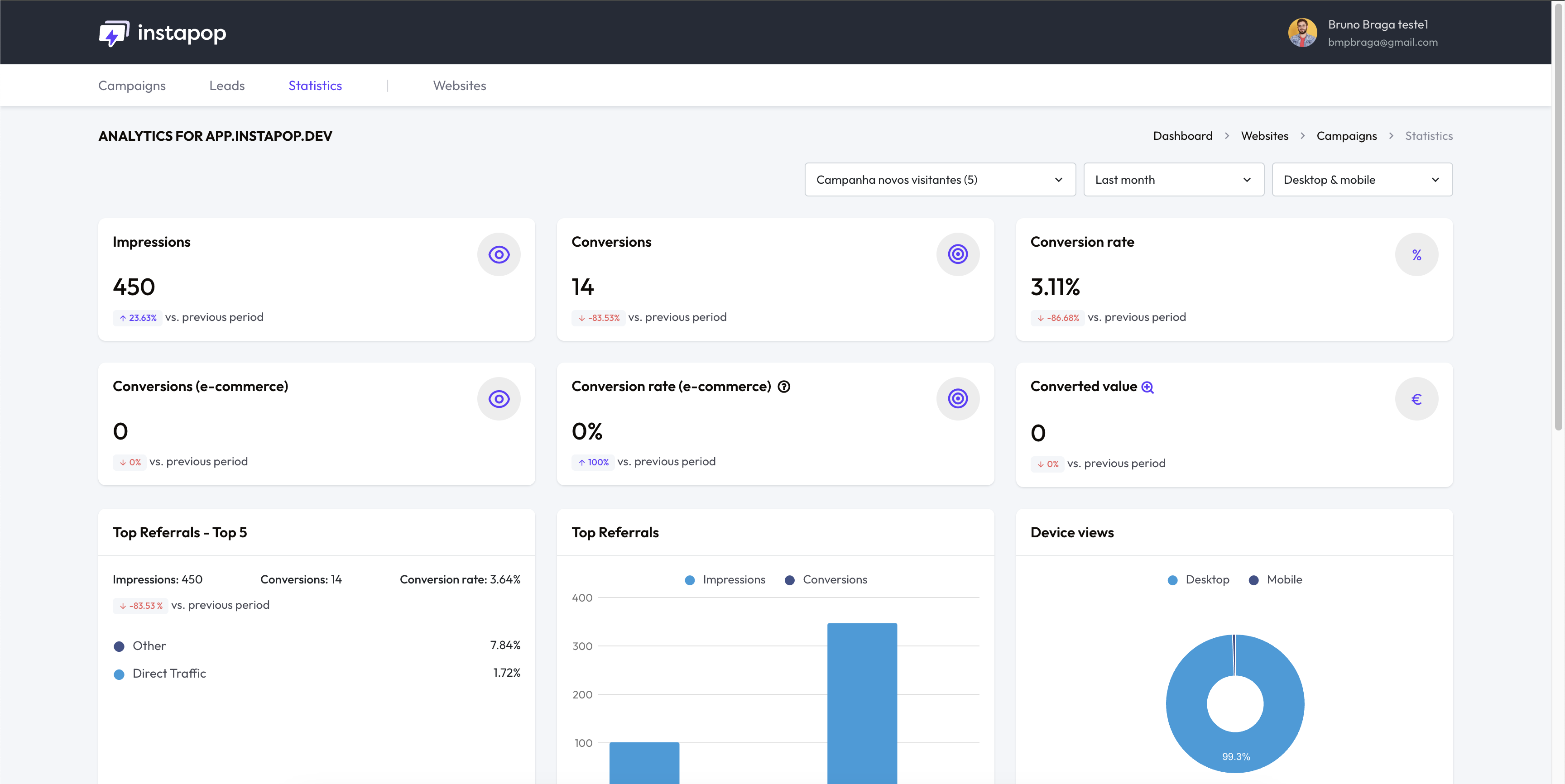Toggle the Desktop legend in Device views
1565x784 pixels.
[x=1198, y=580]
